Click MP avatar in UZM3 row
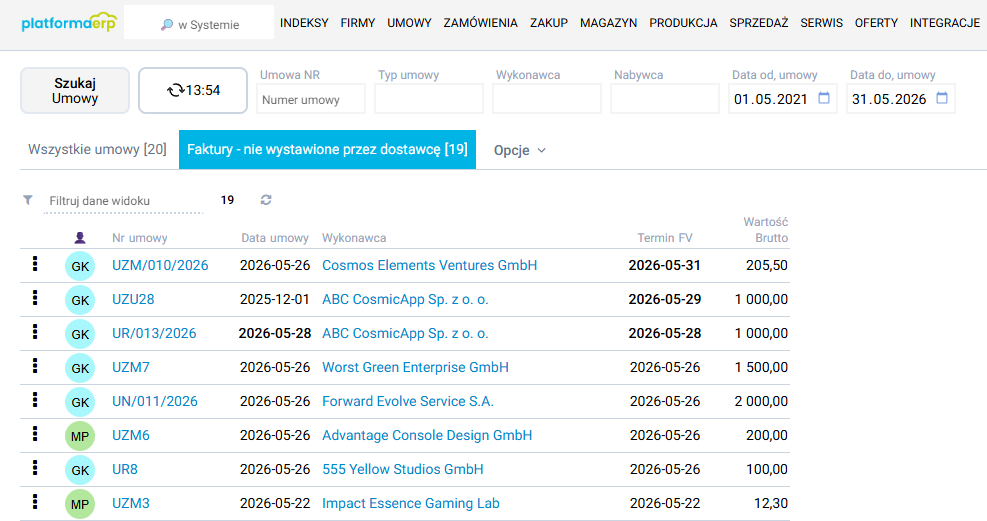 80,504
